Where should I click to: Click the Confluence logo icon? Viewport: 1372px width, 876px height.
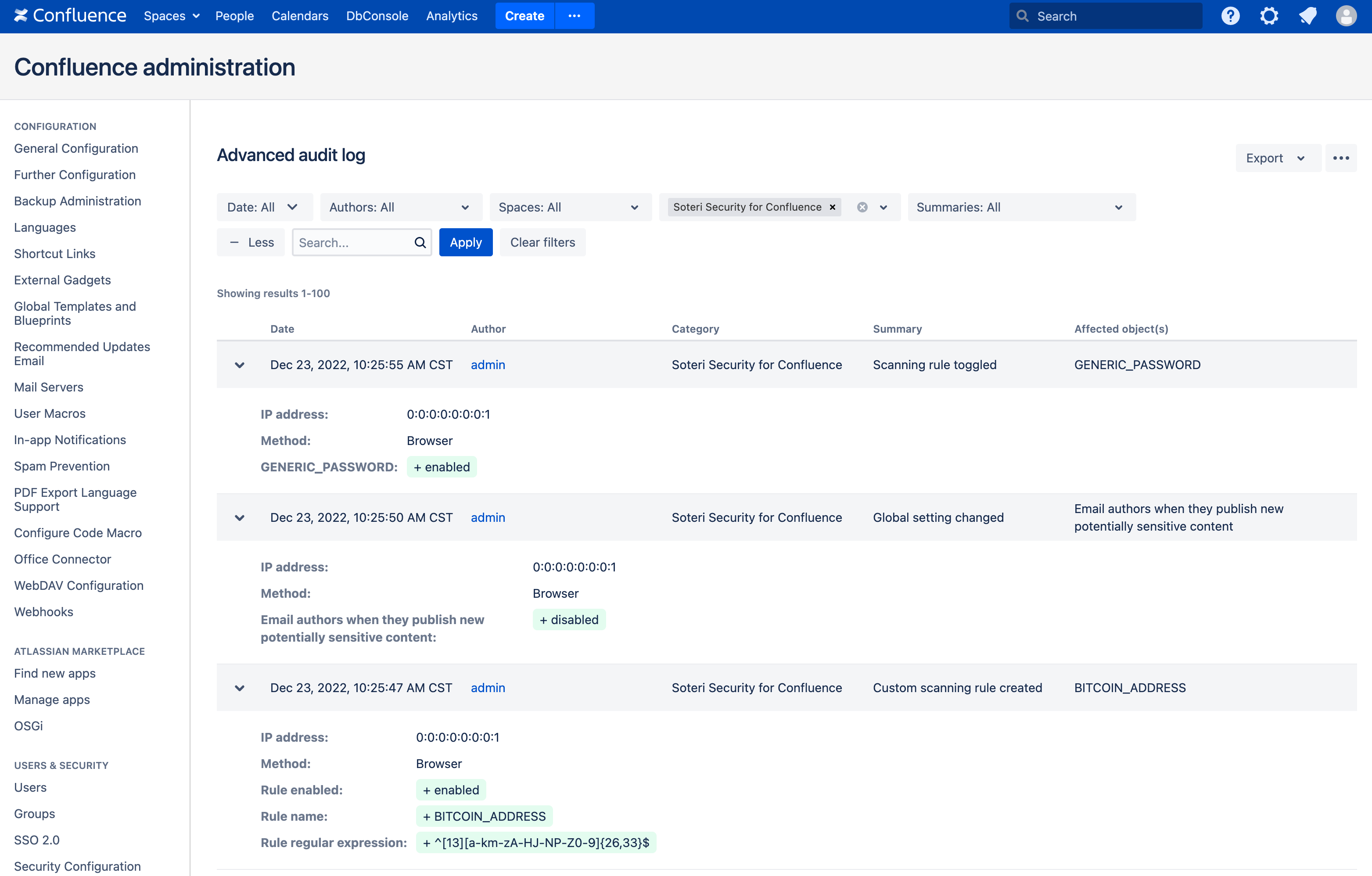point(21,15)
